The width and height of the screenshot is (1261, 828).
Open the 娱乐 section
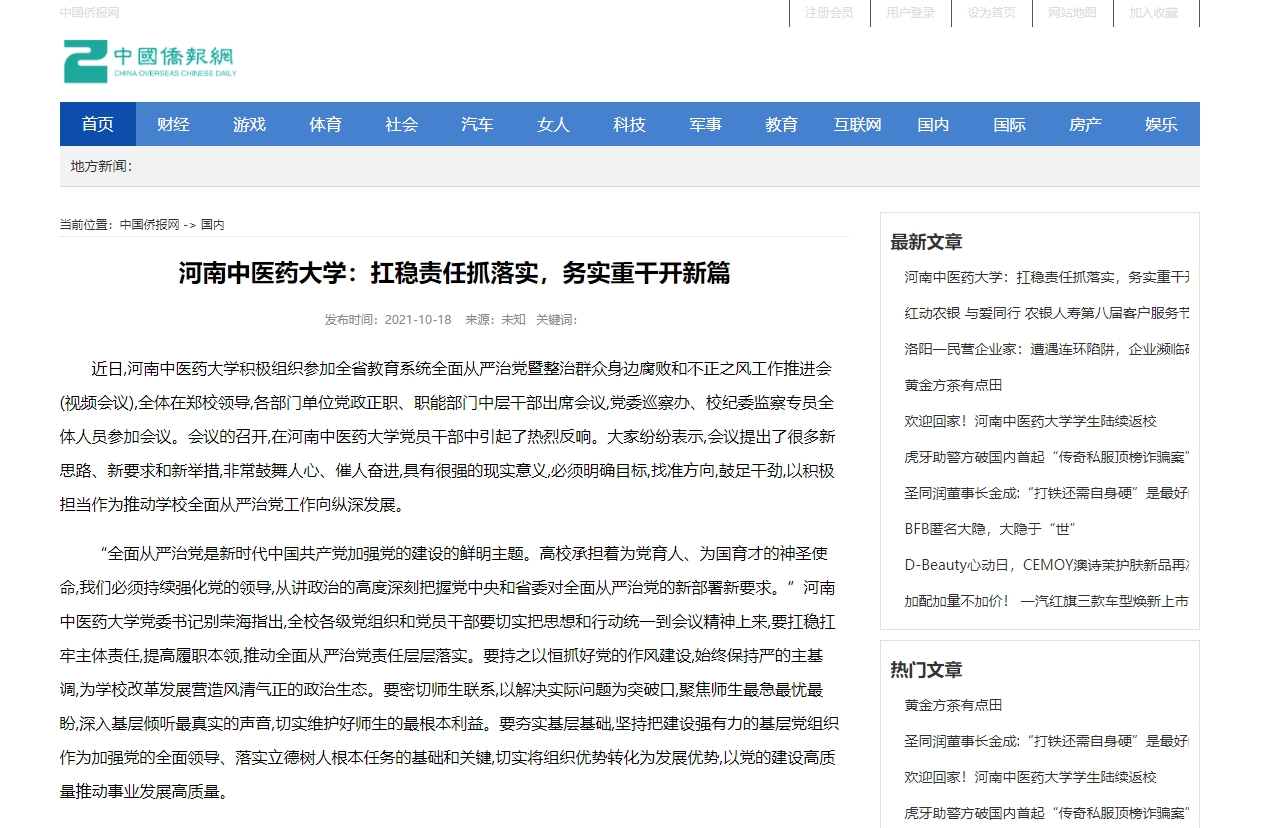click(x=1162, y=124)
